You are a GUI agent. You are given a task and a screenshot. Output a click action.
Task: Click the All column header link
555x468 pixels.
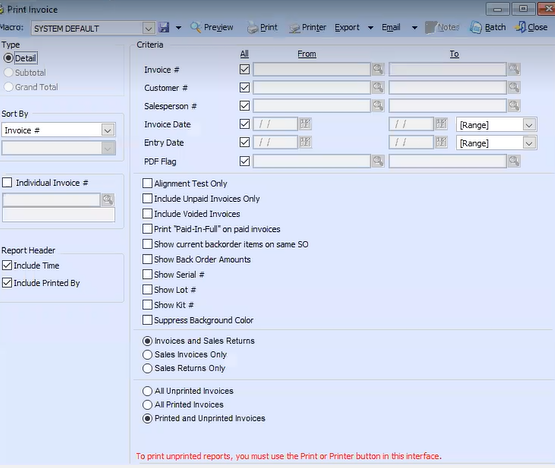coord(244,54)
